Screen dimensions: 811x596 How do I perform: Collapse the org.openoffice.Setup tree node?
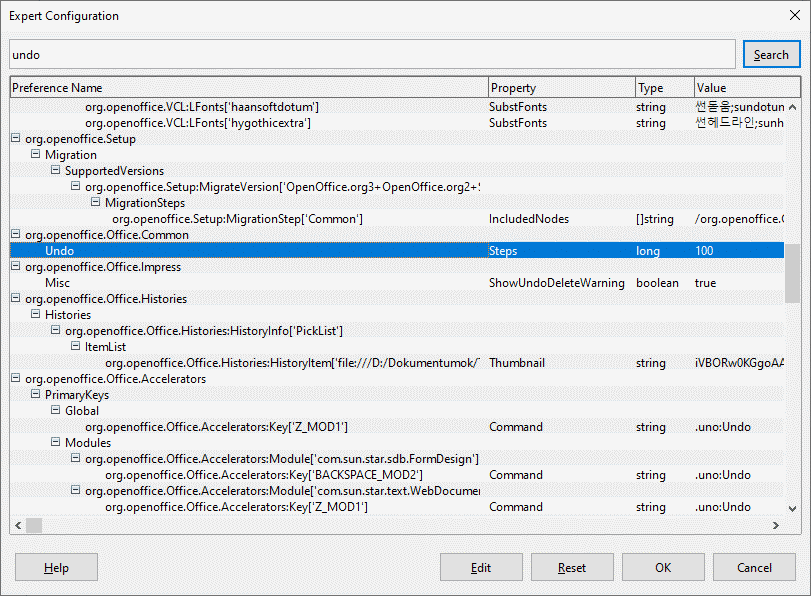click(16, 139)
